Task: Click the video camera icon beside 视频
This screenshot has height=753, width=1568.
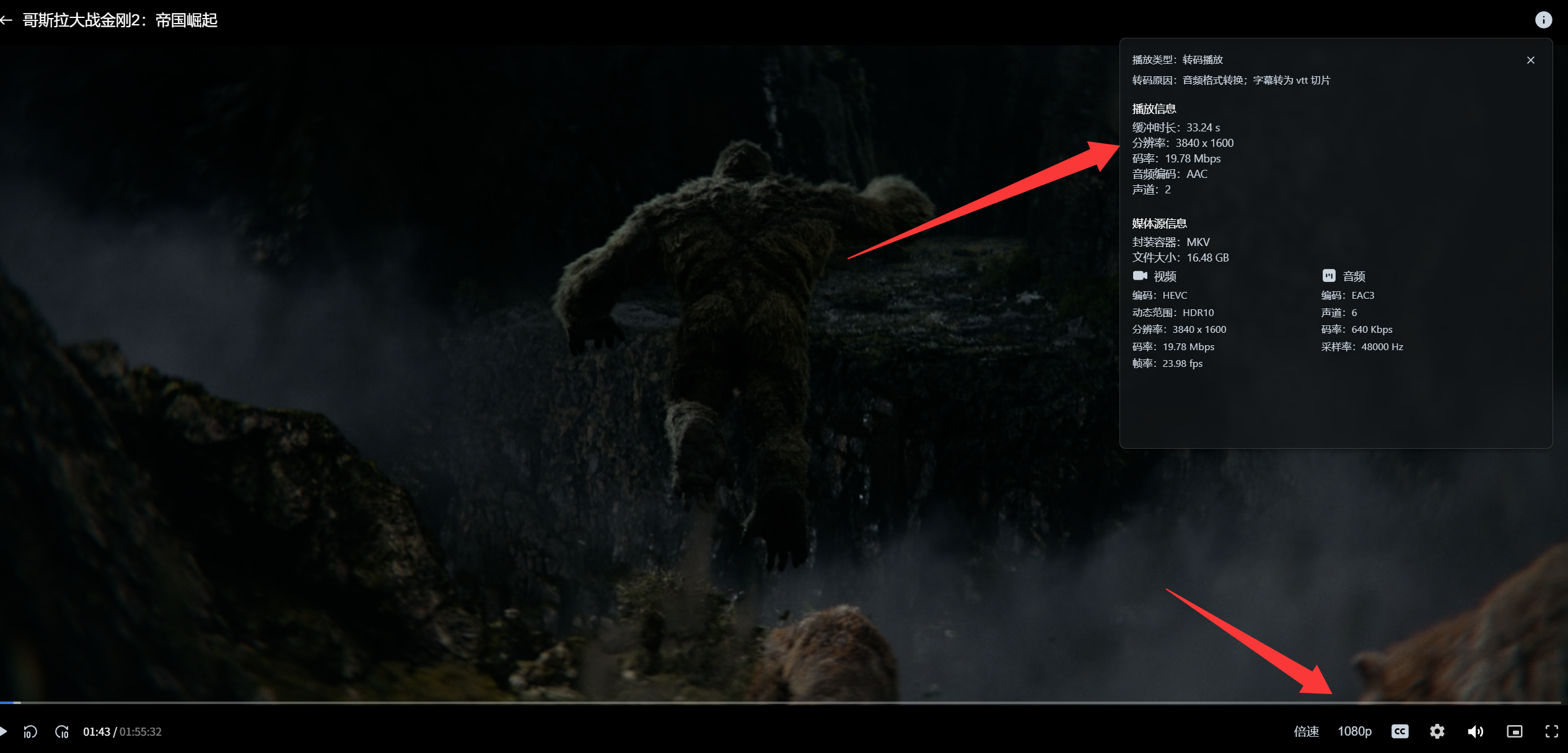Action: (1140, 275)
